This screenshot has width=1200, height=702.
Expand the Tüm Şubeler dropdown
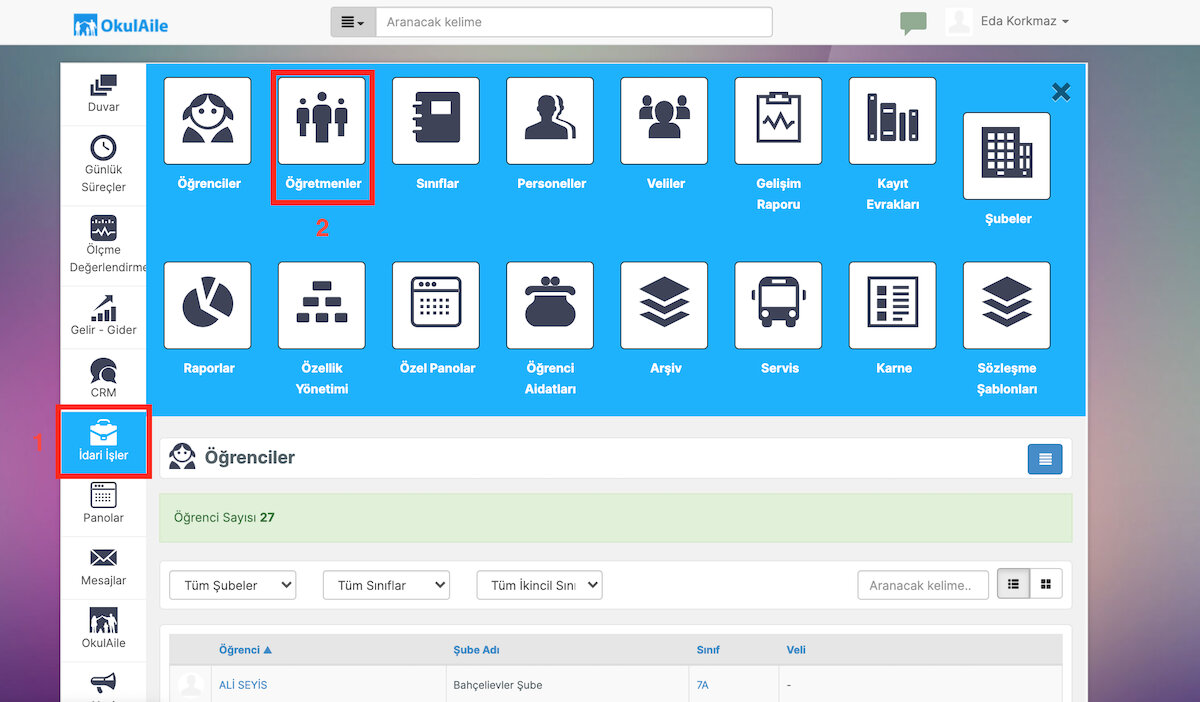tap(233, 585)
